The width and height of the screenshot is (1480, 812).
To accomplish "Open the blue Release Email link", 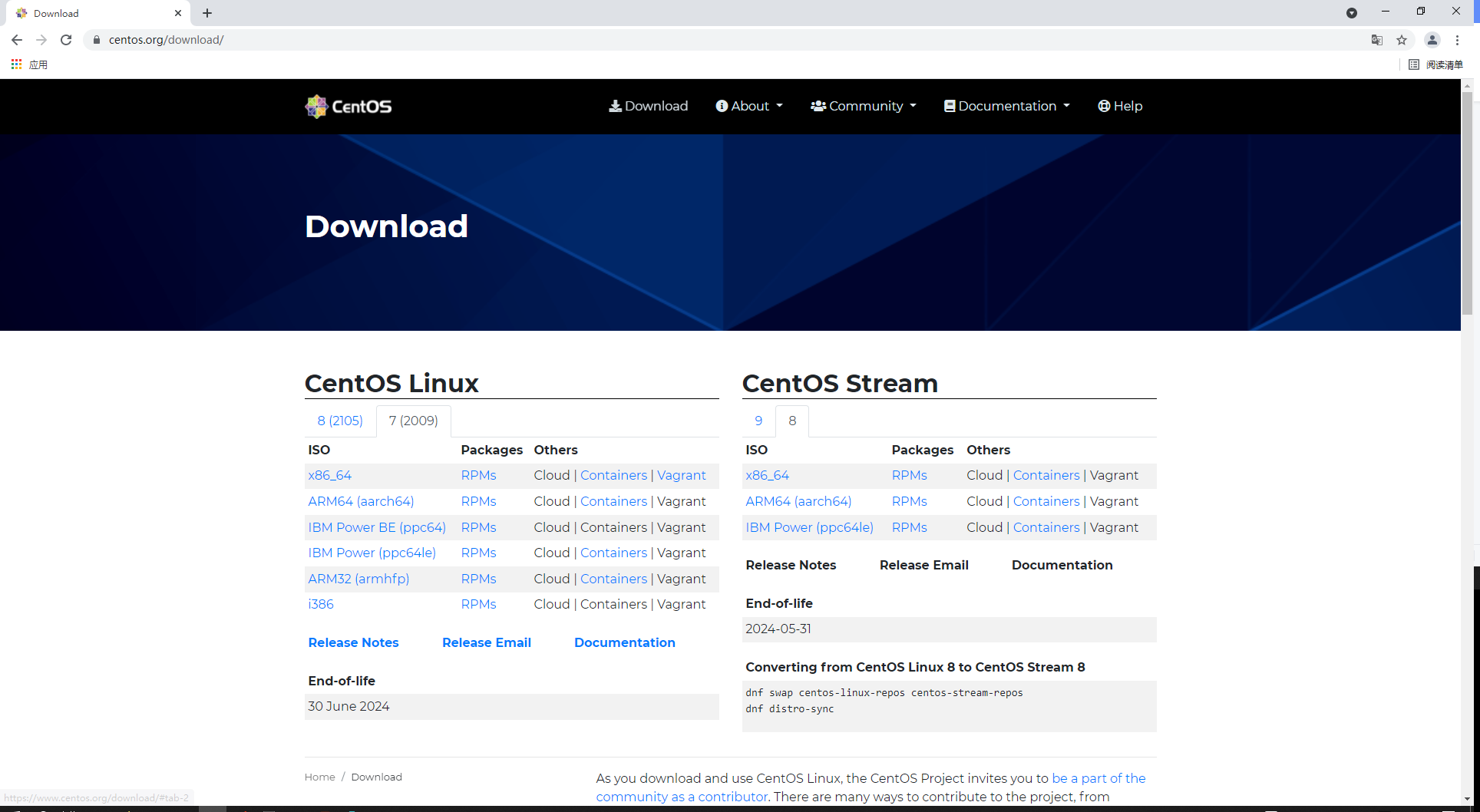I will 487,642.
